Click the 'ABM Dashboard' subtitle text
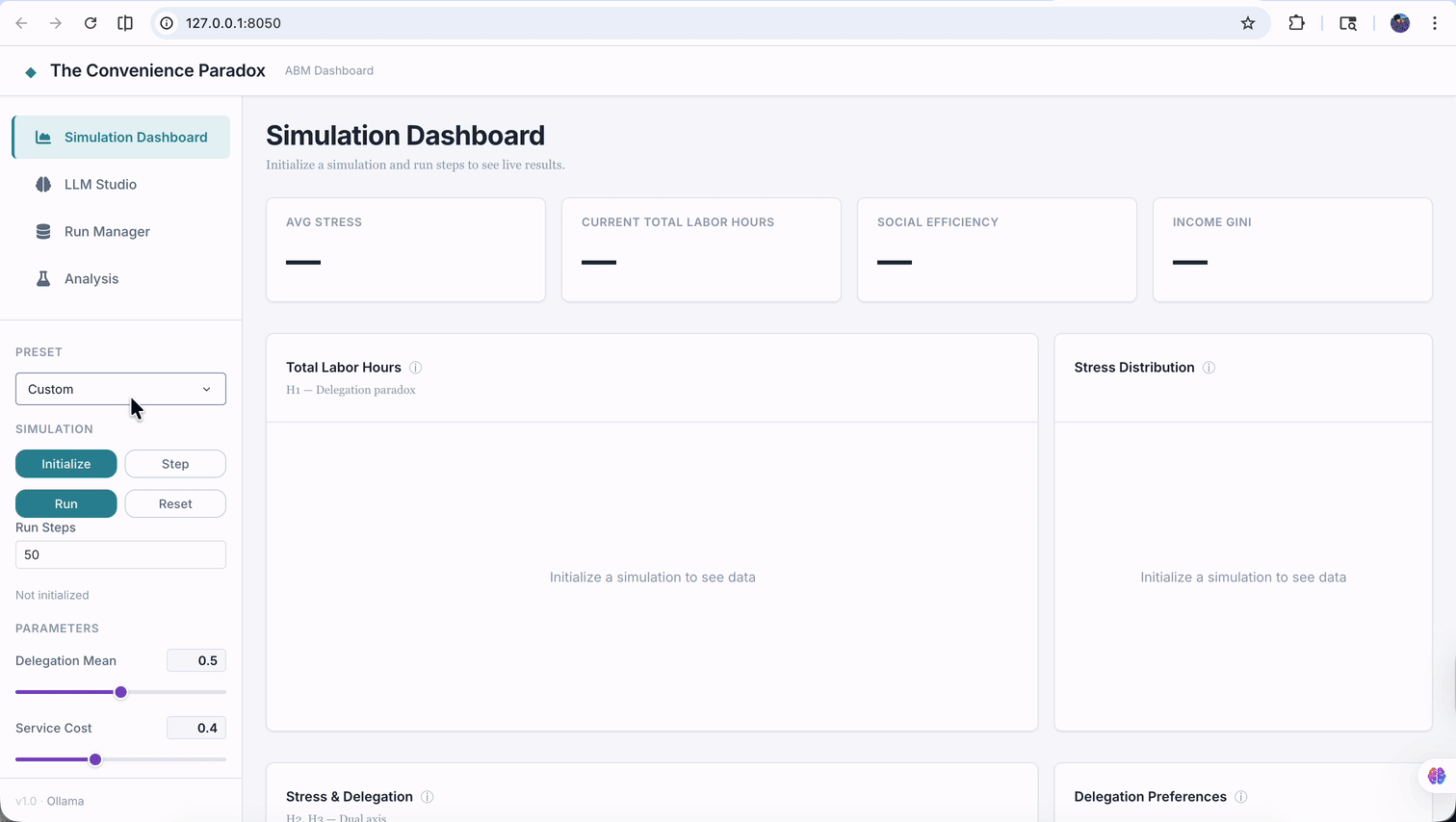Screen dimensions: 1456x822 tap(329, 70)
